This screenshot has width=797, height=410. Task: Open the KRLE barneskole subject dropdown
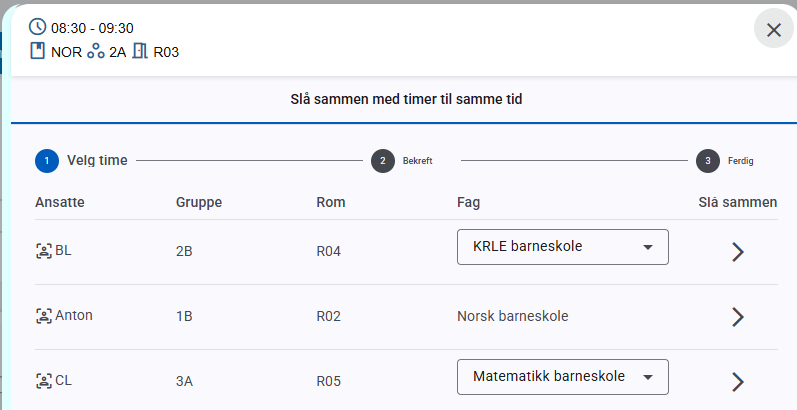pos(563,247)
